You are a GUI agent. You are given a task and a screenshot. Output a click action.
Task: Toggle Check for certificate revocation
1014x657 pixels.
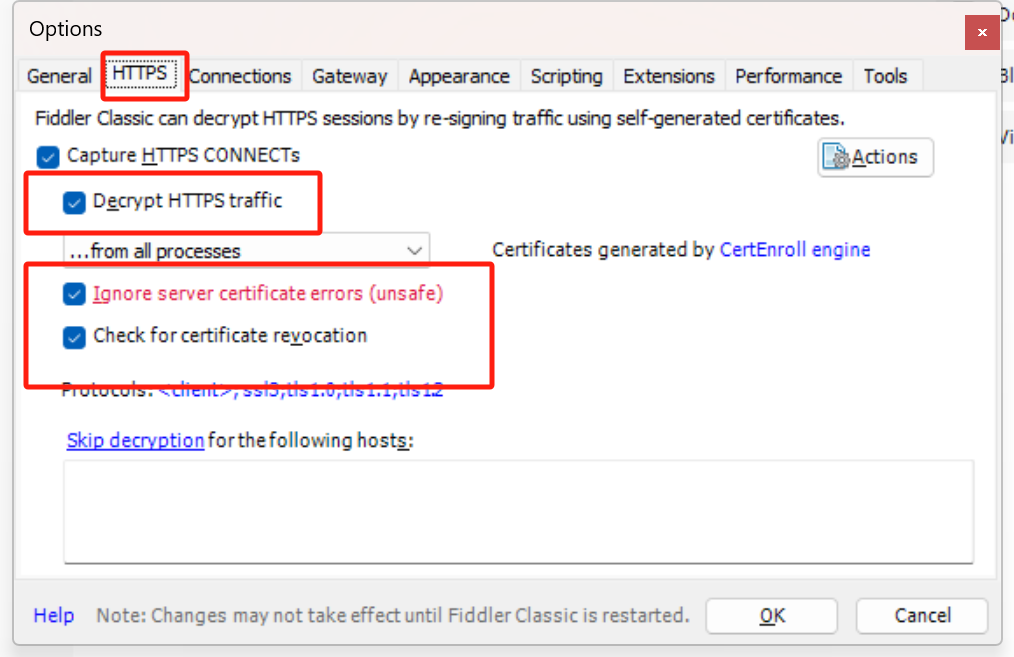click(74, 337)
